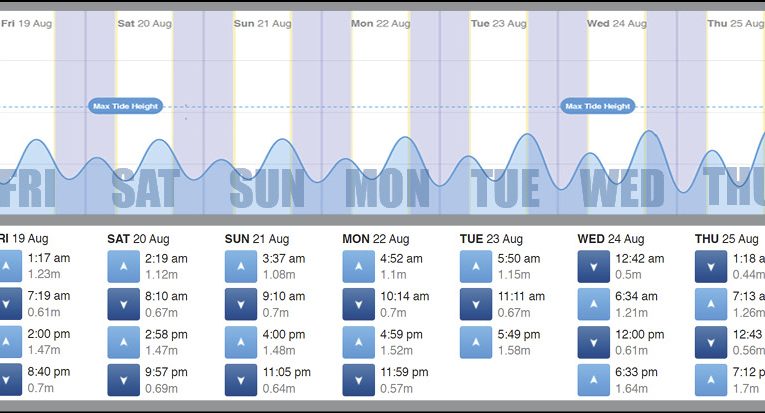Click Wednesday's 12:42 am low tide icon

tap(594, 265)
